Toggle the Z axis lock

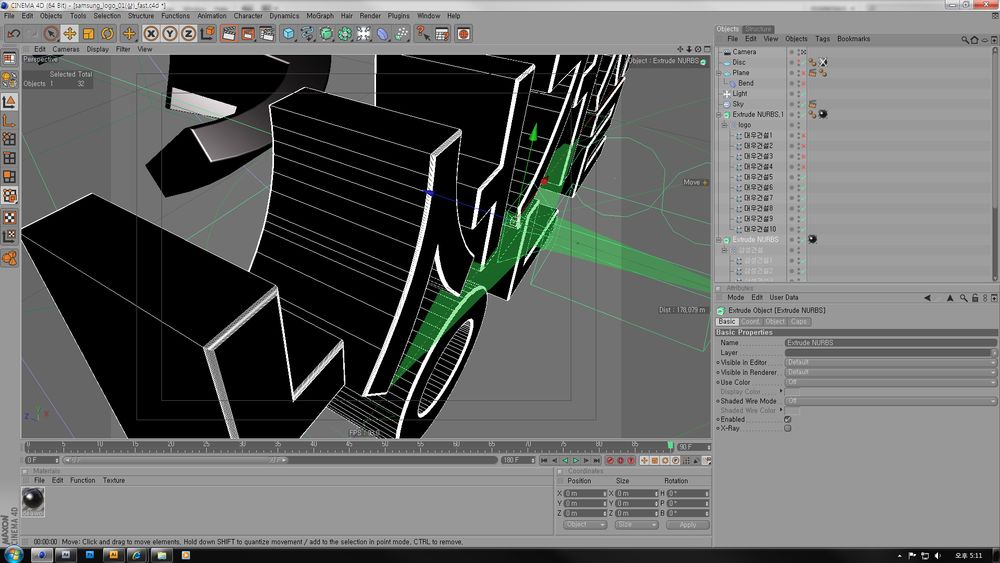pos(188,34)
